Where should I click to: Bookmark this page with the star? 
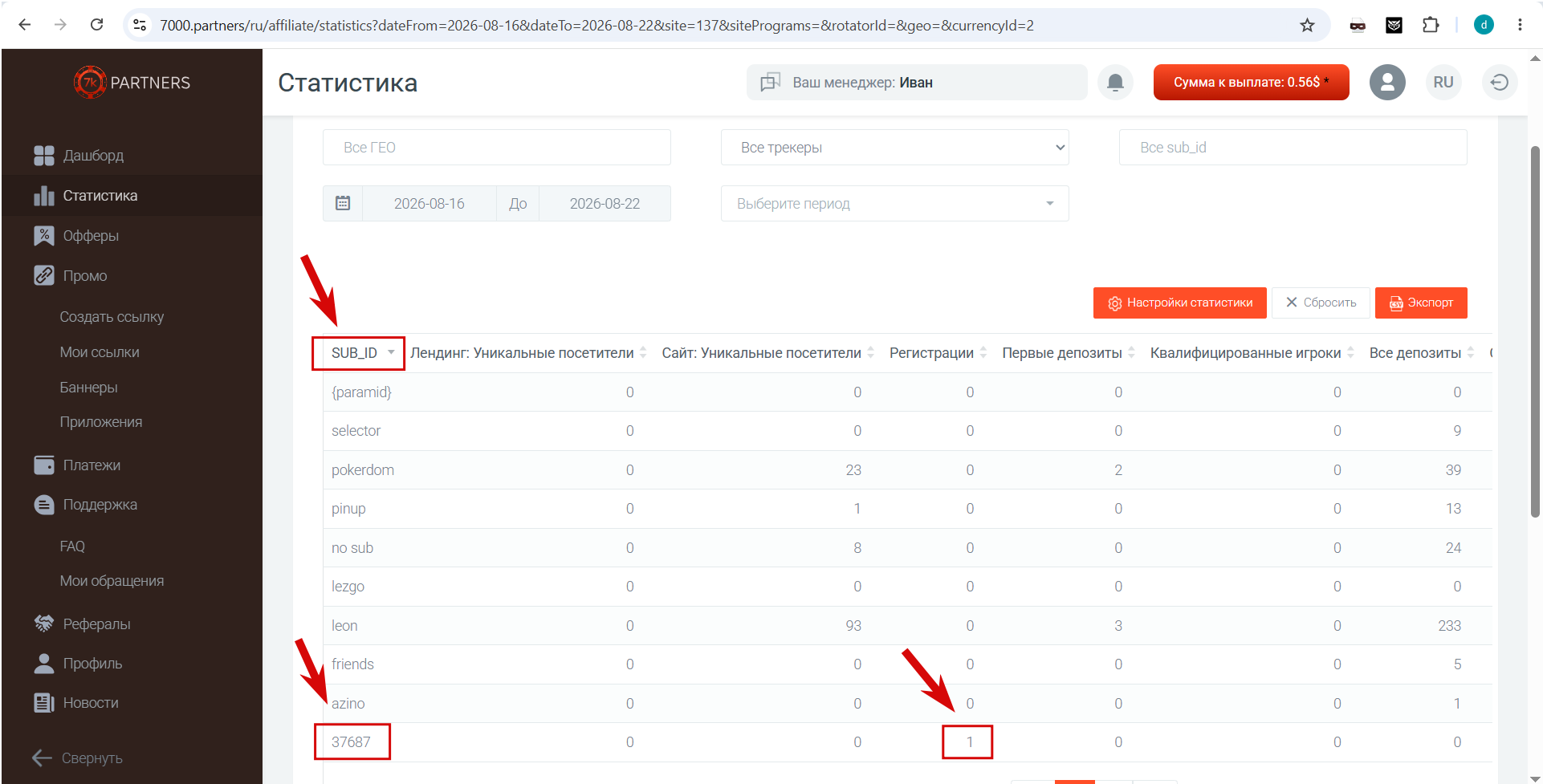tap(1307, 26)
